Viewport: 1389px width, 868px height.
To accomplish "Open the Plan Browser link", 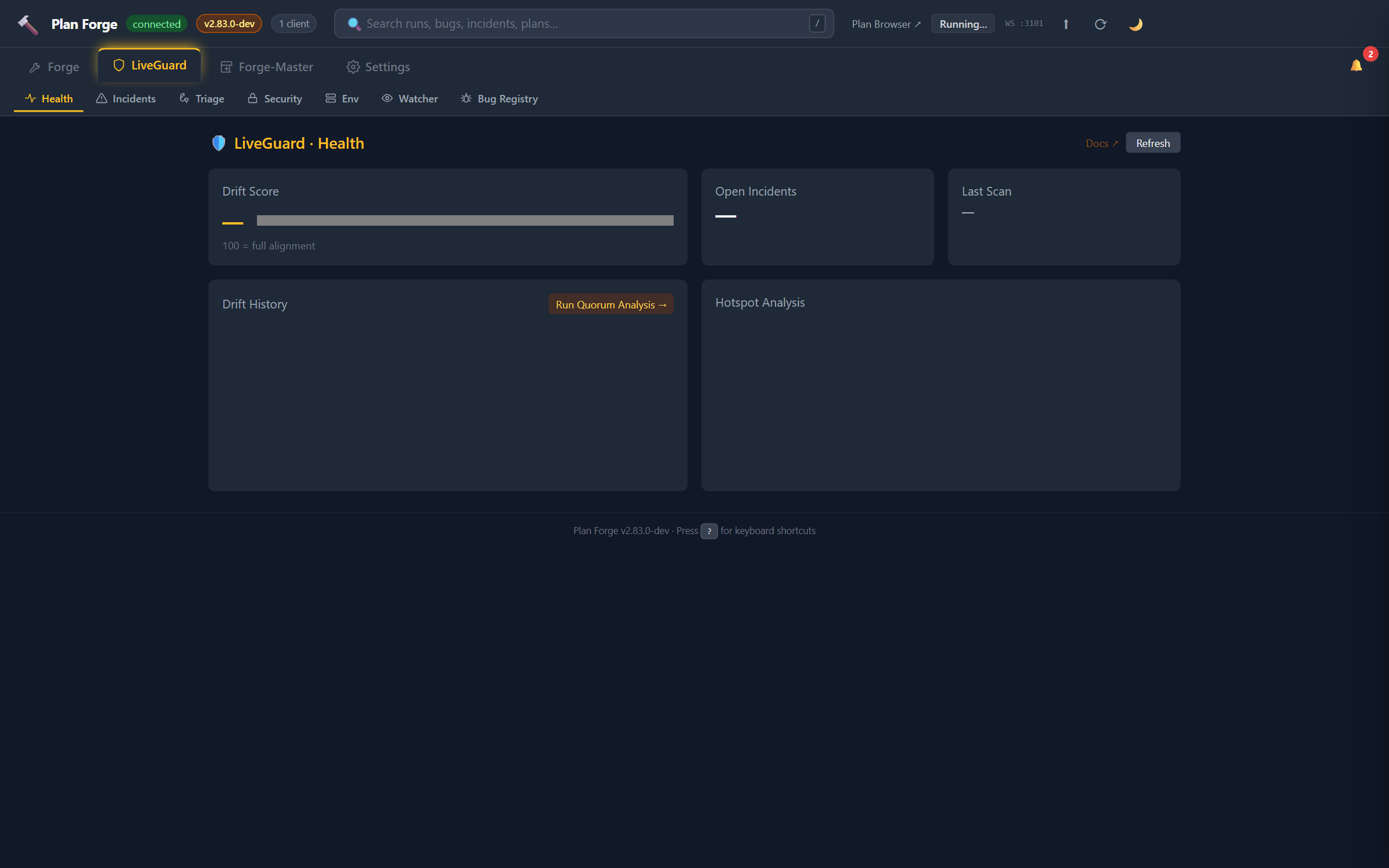I will (x=885, y=24).
